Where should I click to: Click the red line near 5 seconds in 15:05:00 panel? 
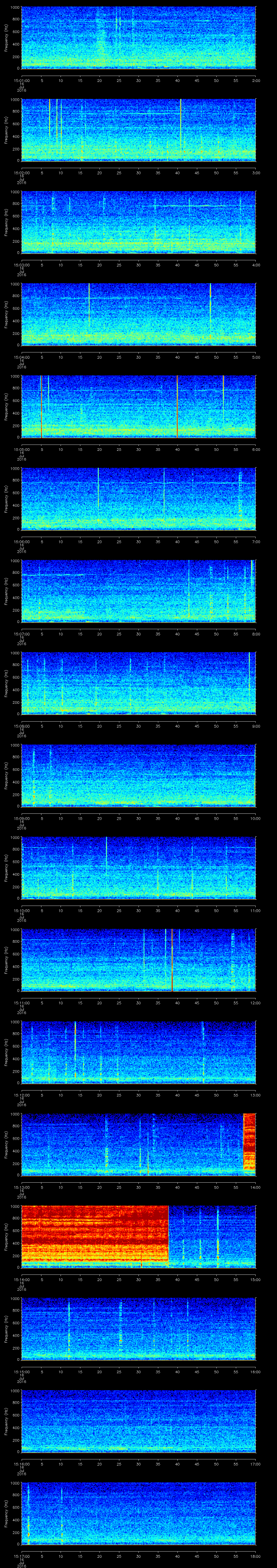pyautogui.click(x=41, y=407)
